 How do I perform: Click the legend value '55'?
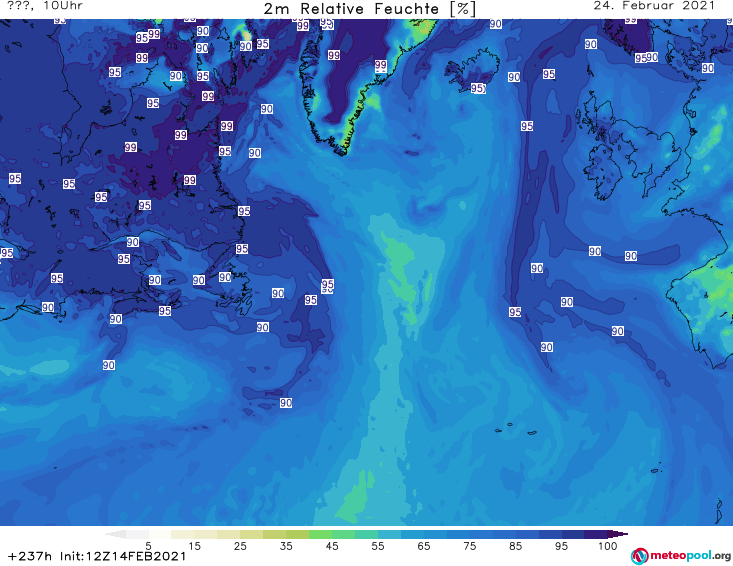pyautogui.click(x=378, y=545)
